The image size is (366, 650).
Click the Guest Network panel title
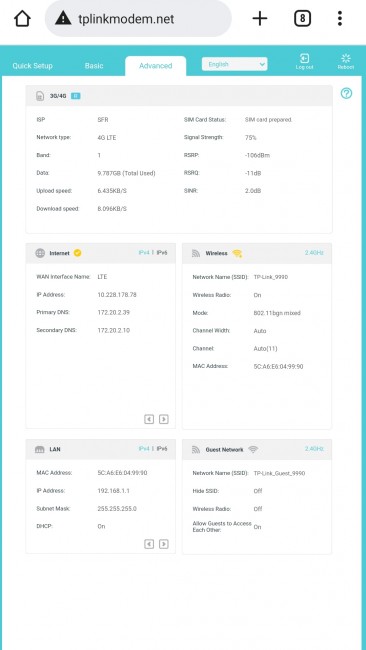point(224,449)
